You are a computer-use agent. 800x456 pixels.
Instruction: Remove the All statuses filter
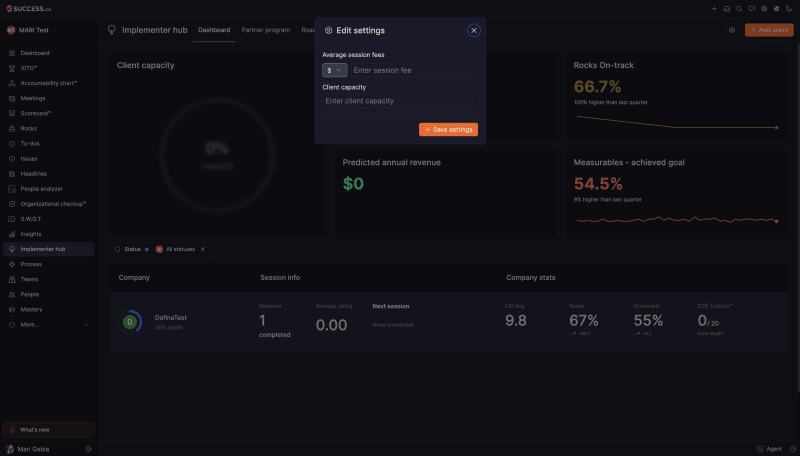203,249
